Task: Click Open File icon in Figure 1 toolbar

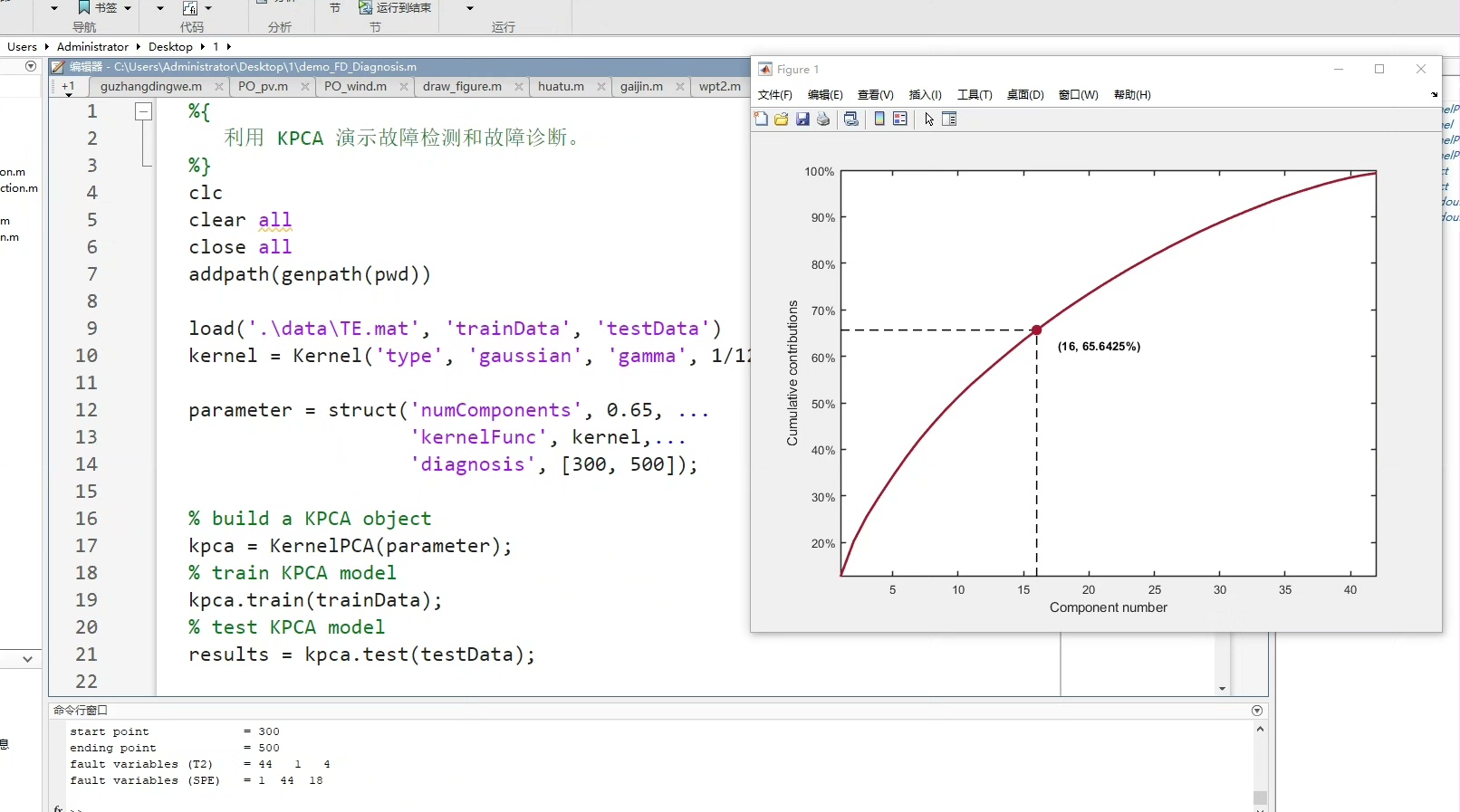Action: (782, 119)
